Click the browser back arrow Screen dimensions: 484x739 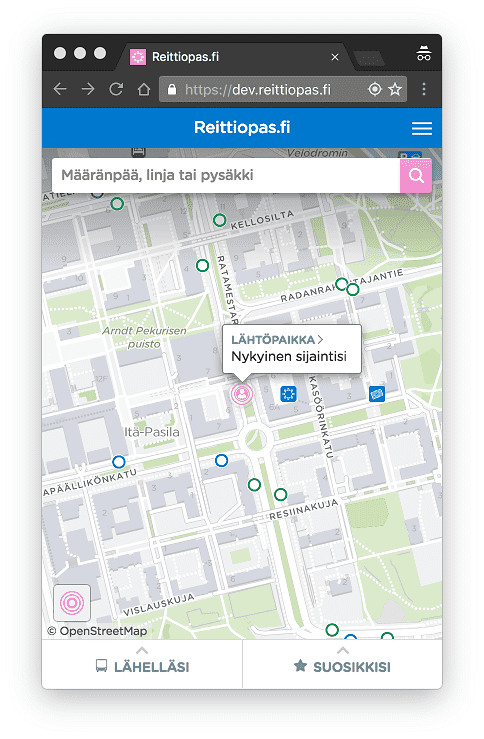point(60,89)
